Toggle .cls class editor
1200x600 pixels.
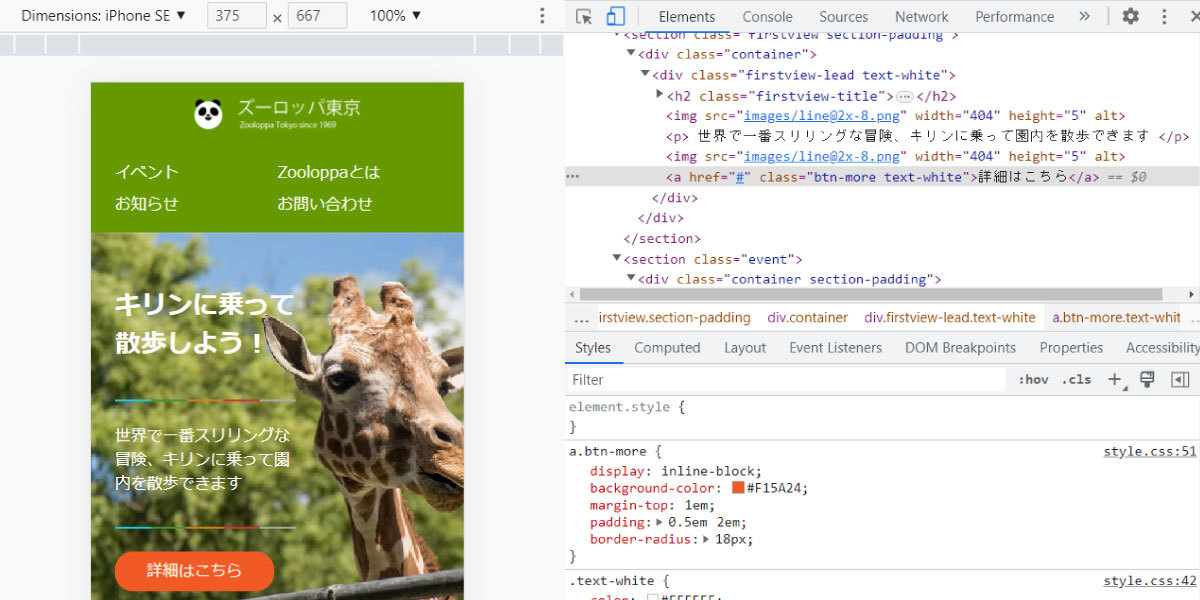(x=1077, y=380)
